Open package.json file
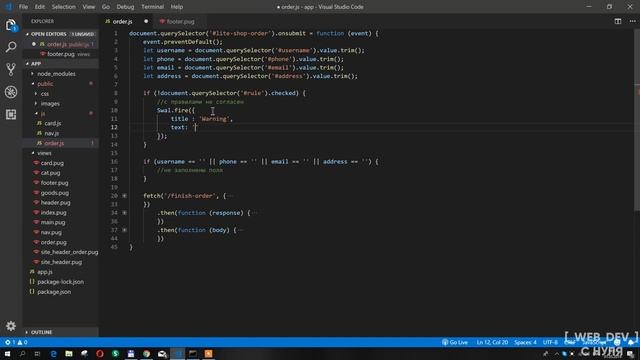640x360 pixels. tap(54, 292)
